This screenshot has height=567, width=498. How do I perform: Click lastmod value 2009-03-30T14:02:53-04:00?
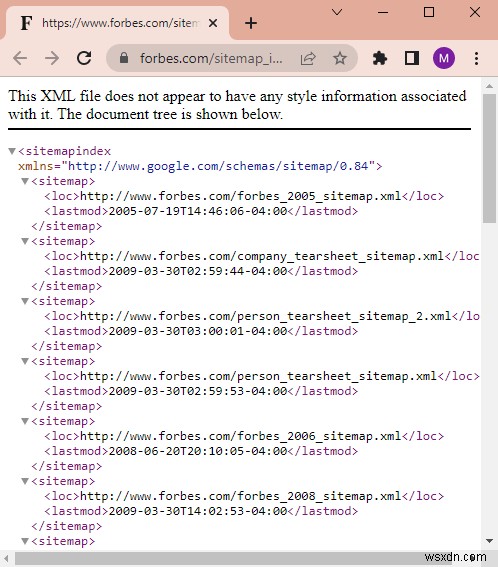198,511
